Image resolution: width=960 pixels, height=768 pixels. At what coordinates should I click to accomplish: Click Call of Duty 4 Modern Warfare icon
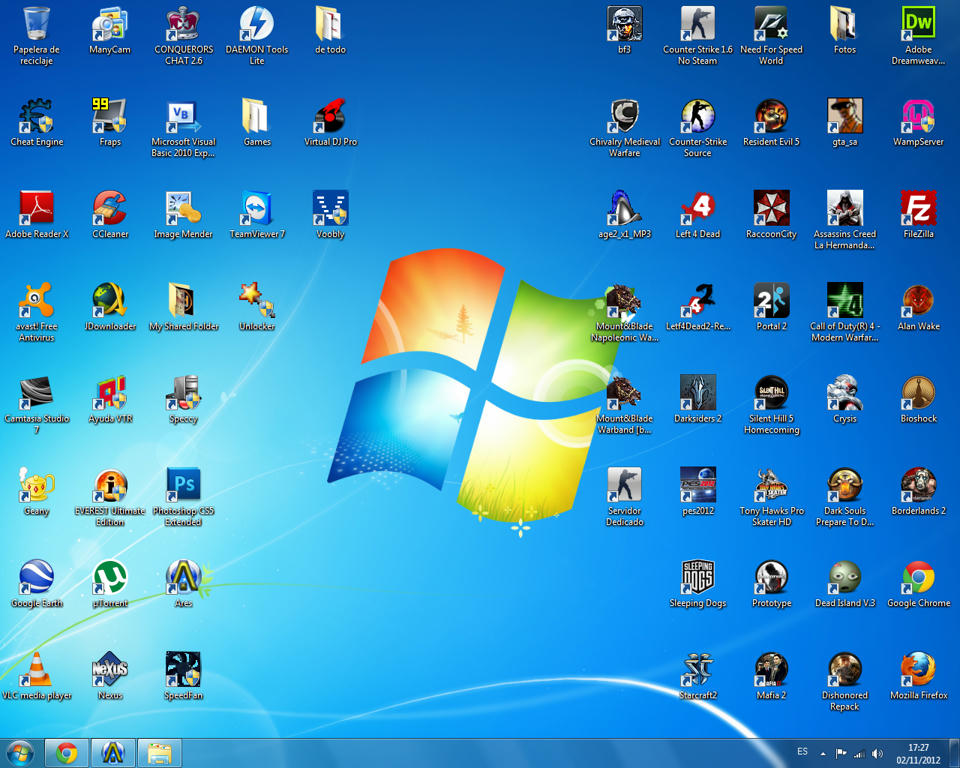(x=844, y=301)
